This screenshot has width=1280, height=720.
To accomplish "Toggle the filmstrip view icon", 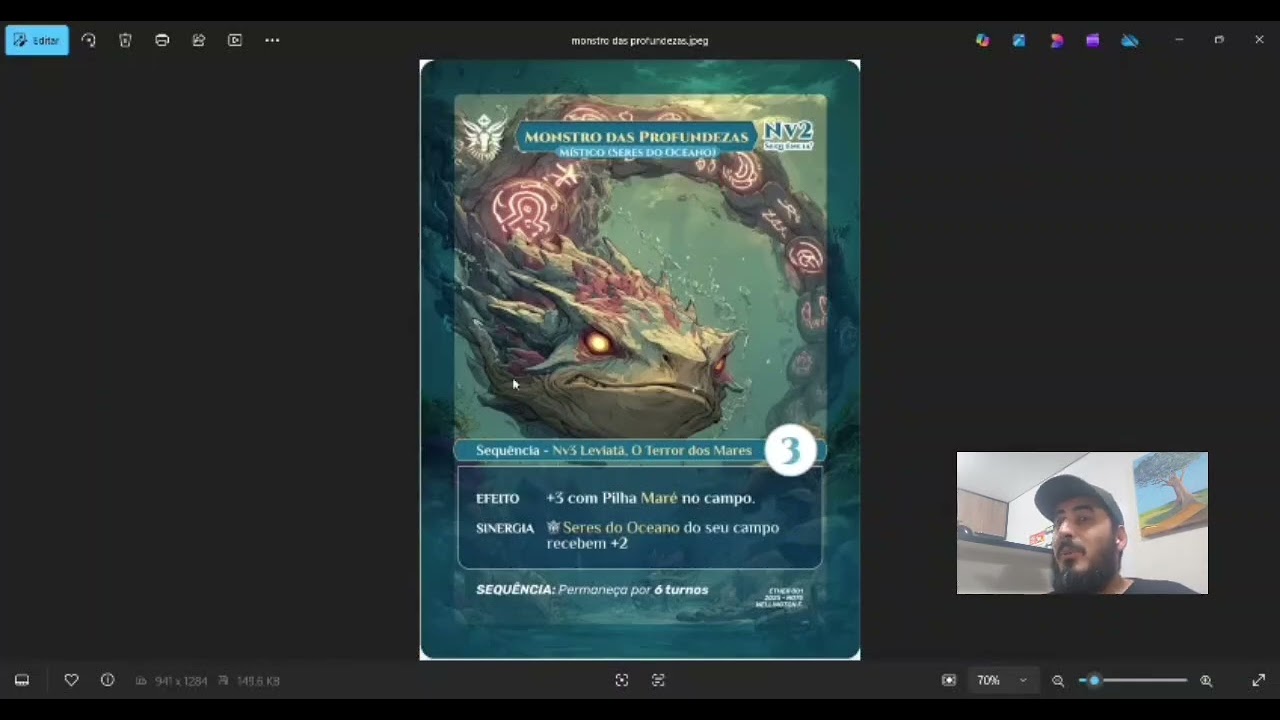I will click(22, 680).
